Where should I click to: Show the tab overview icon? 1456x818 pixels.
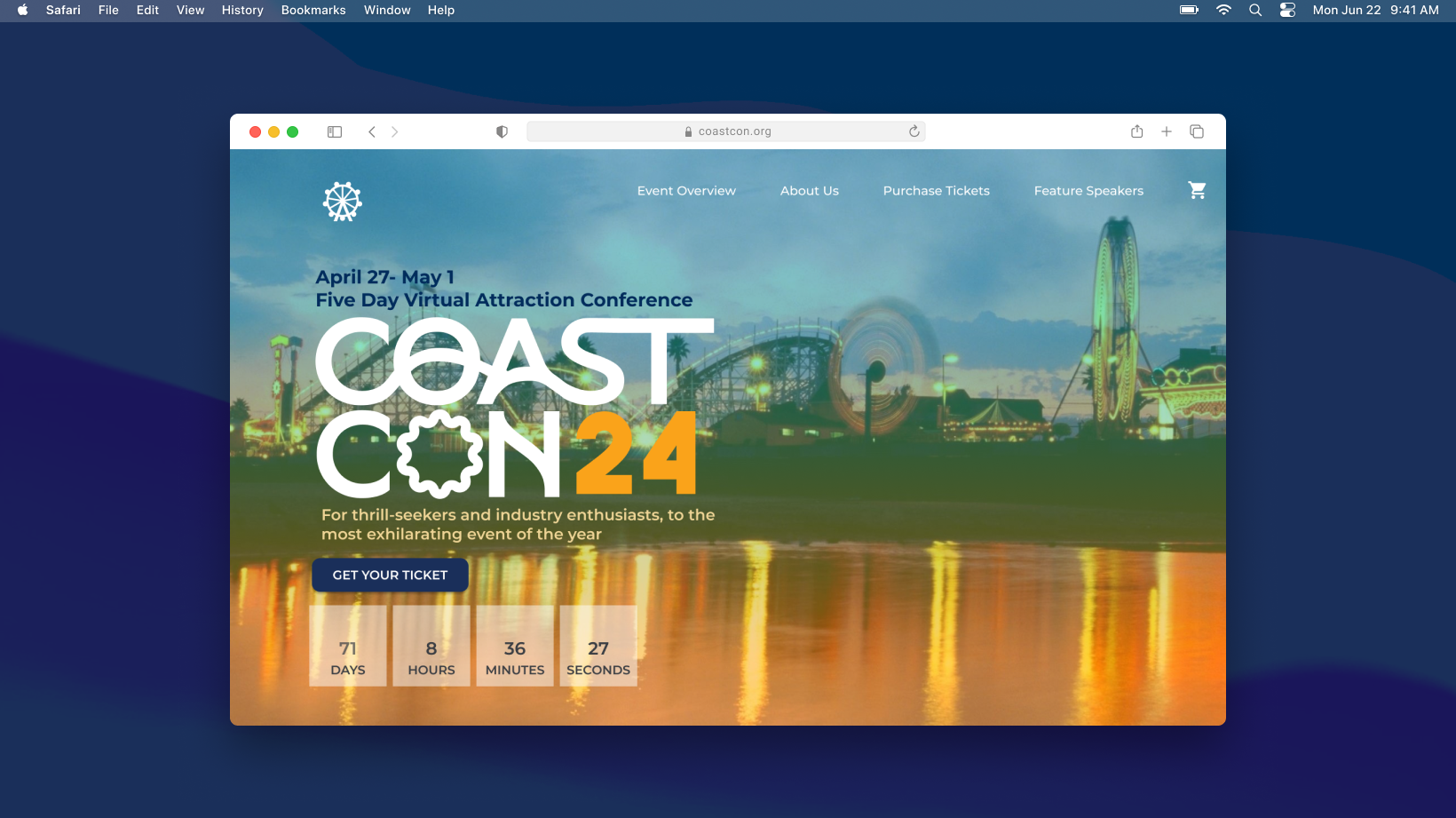click(1197, 131)
